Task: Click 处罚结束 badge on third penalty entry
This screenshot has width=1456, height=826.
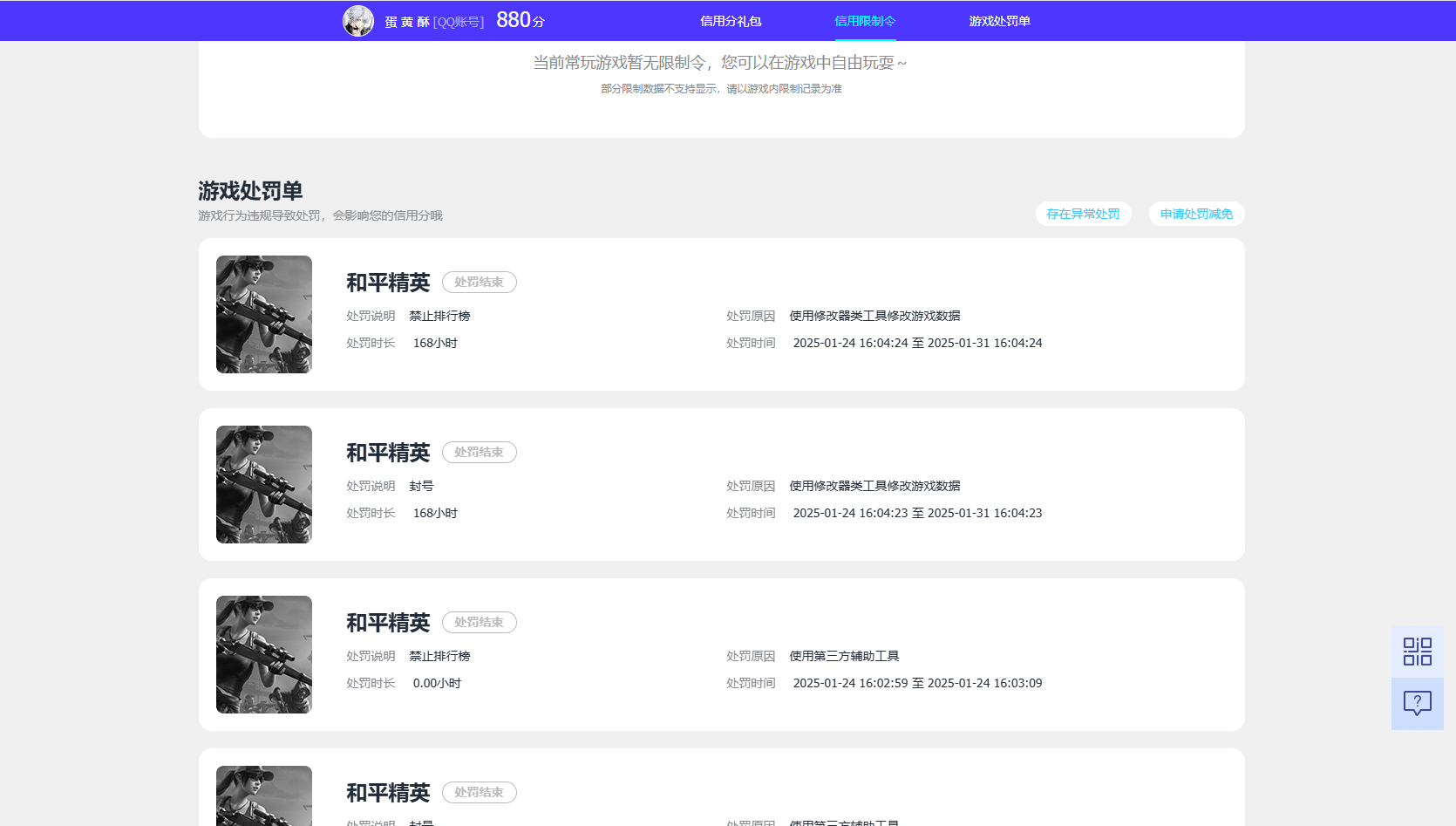Action: [x=479, y=622]
